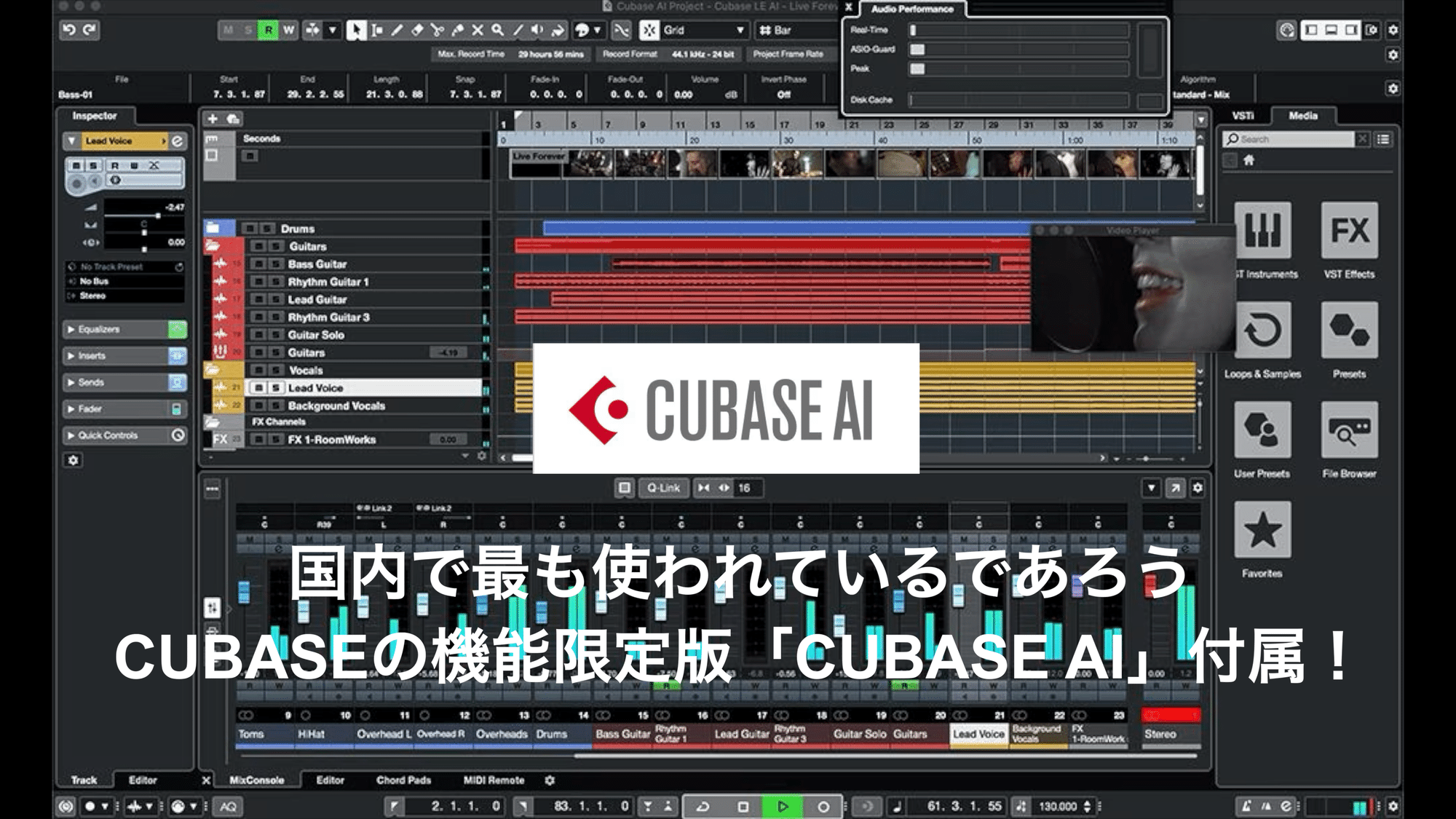Click the Redo arrow icon

point(90,30)
